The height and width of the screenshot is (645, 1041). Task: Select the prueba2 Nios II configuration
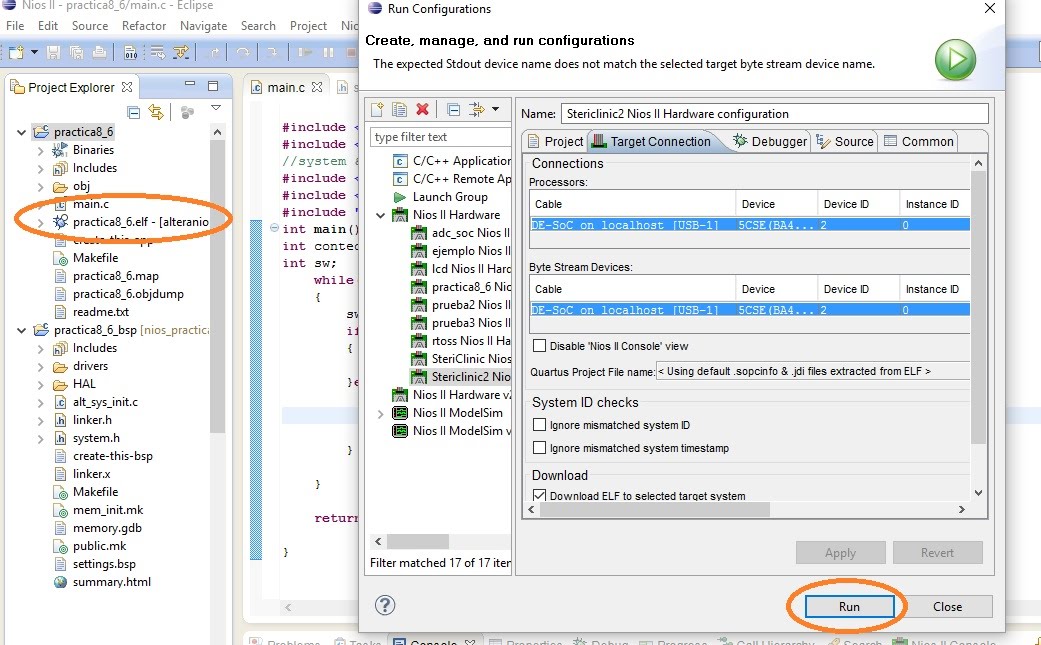461,305
